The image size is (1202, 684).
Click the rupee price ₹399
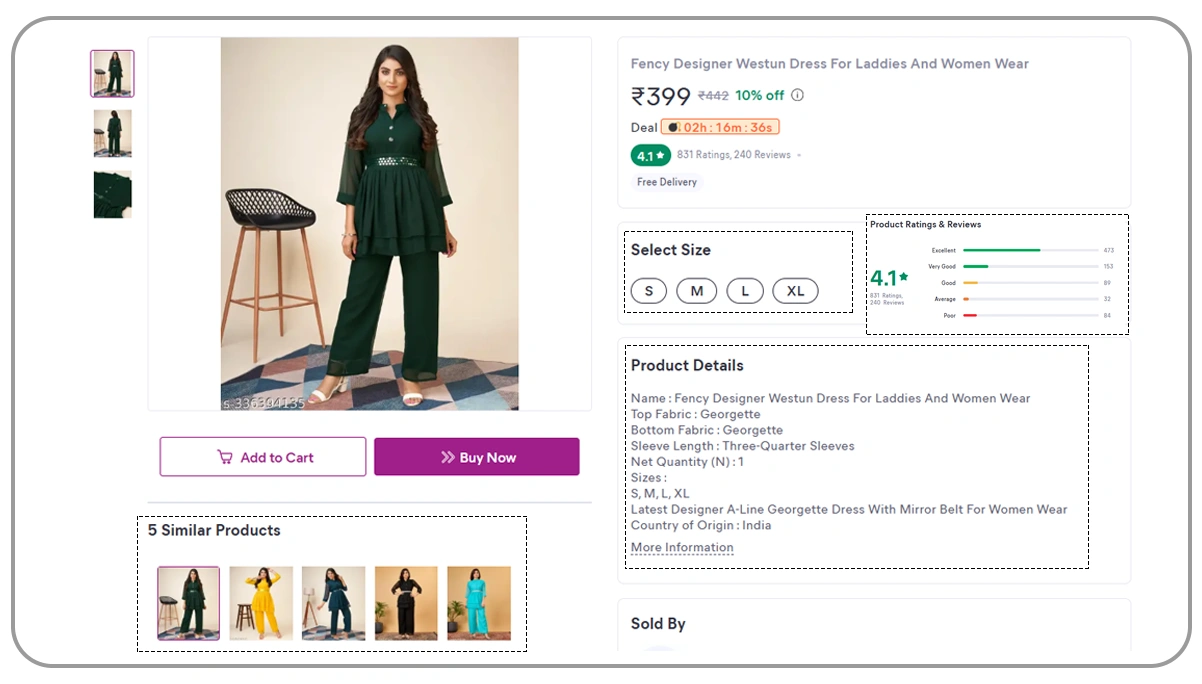tap(661, 96)
